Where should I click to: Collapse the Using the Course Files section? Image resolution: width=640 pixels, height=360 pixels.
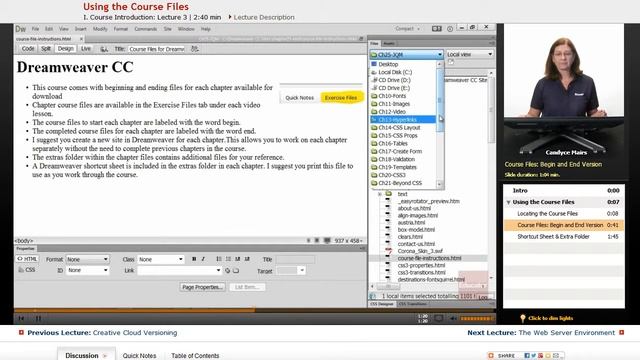tap(509, 202)
